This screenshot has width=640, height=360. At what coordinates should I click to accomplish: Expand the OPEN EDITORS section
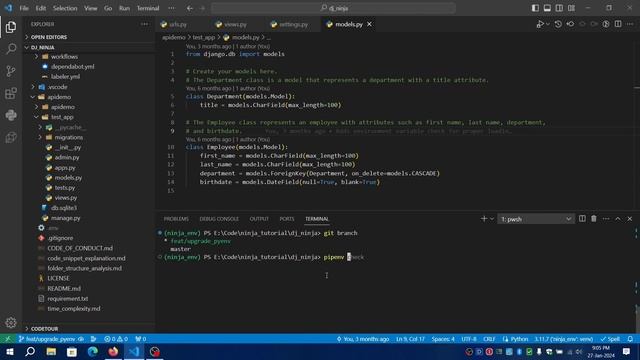(x=48, y=37)
